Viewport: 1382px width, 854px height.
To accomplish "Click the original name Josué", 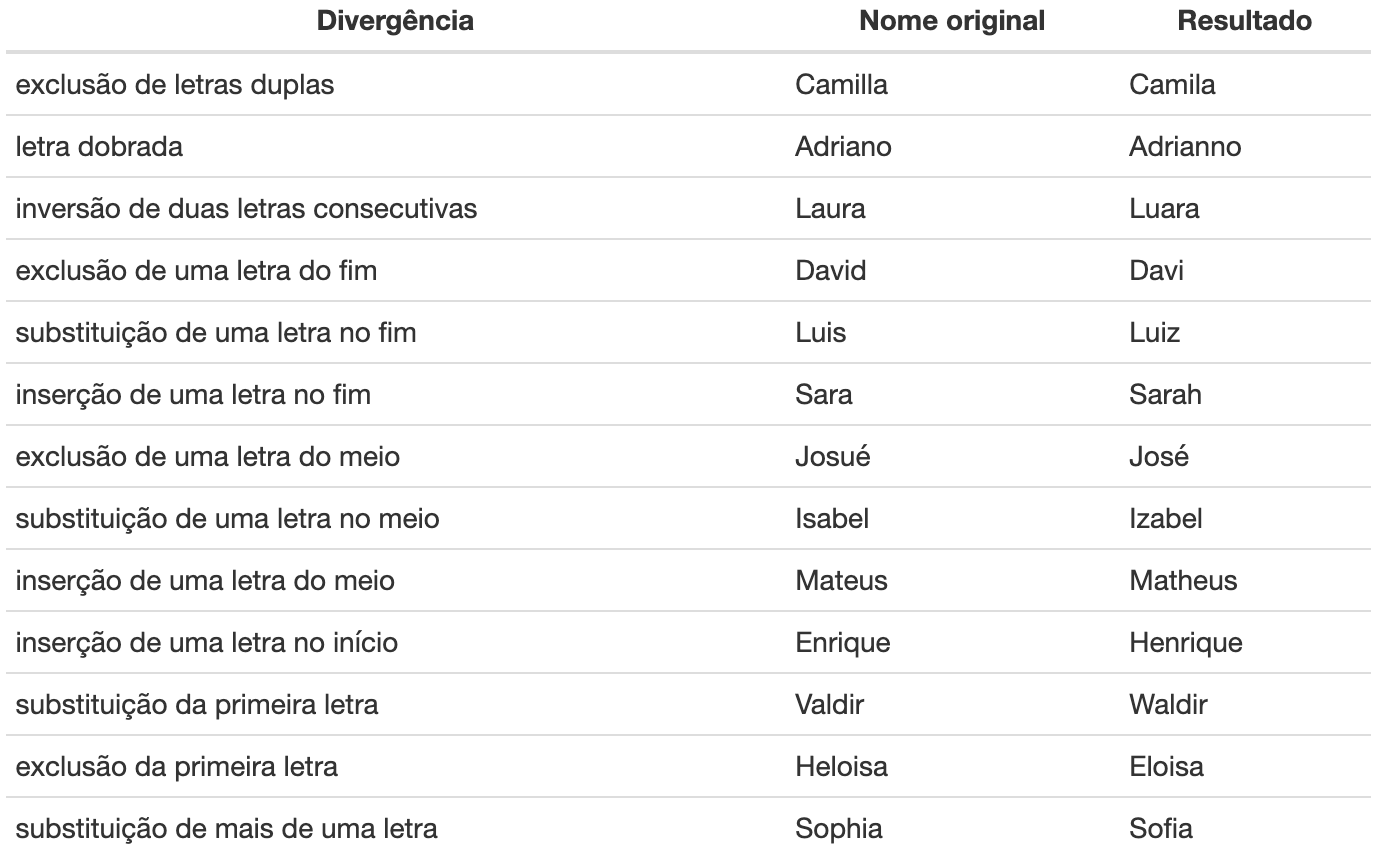I will 833,457.
